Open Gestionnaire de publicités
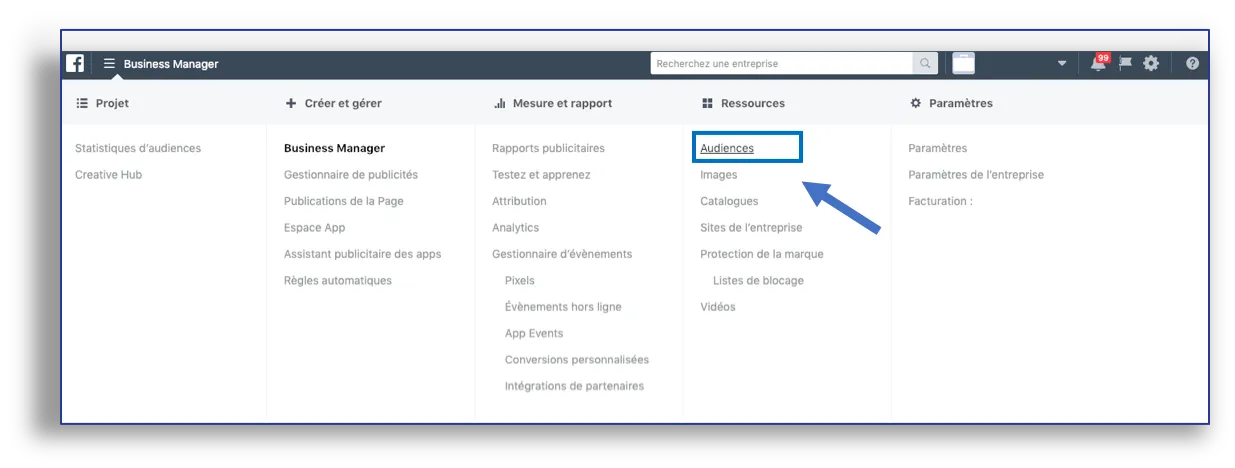Screen dimensions: 1235x468 click(x=351, y=174)
